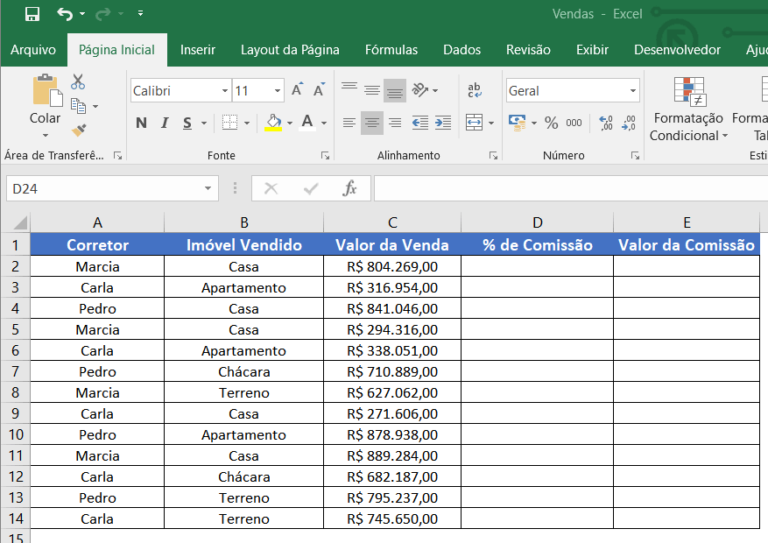Go to the Fórmulas tab

pos(391,50)
